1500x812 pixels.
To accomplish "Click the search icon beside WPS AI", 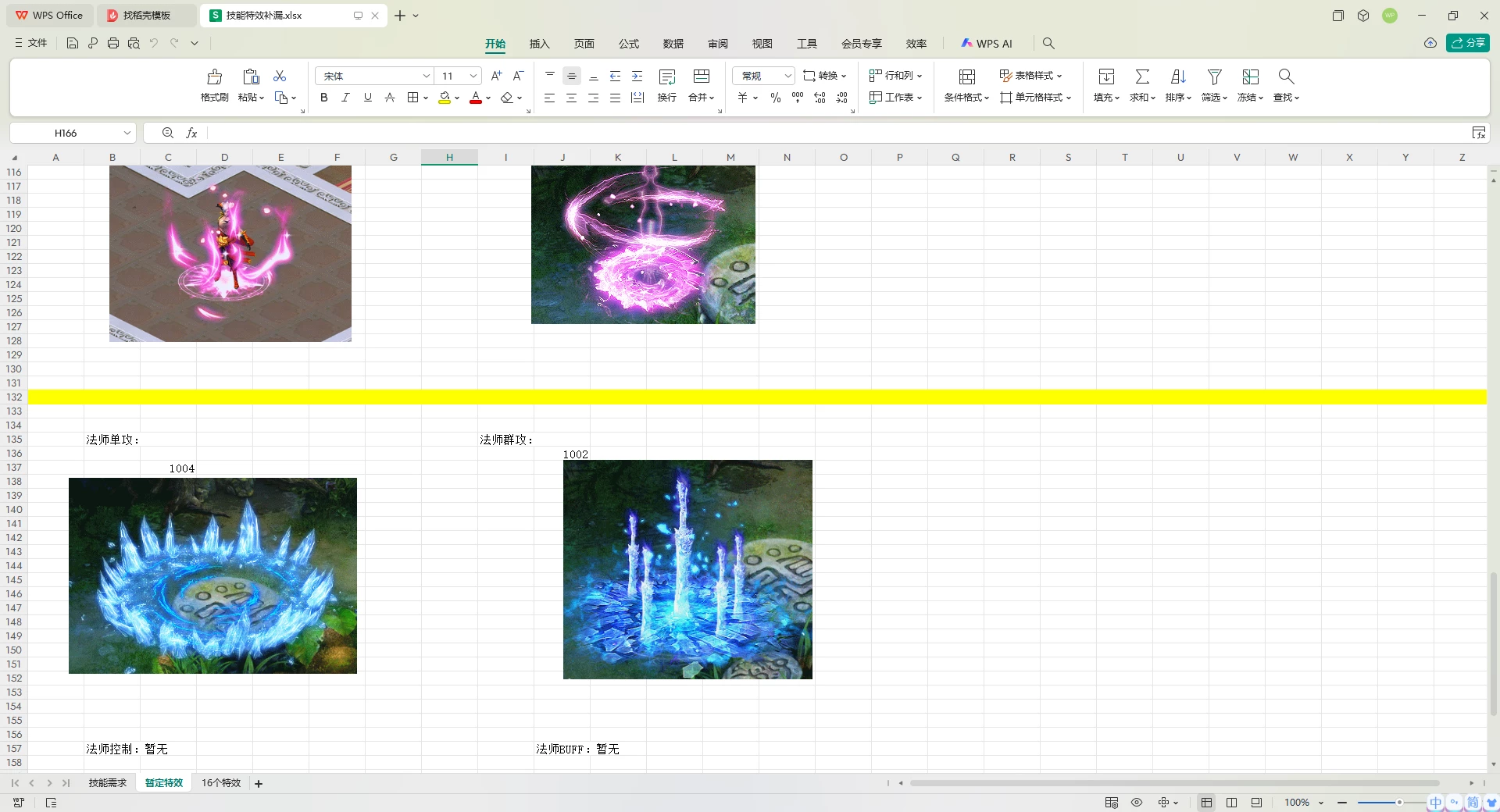I will [1048, 44].
